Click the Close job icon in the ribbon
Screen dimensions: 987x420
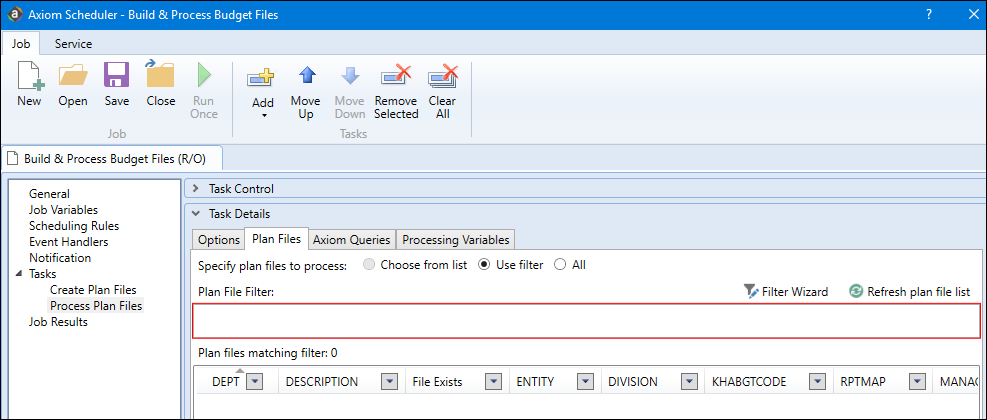point(160,78)
